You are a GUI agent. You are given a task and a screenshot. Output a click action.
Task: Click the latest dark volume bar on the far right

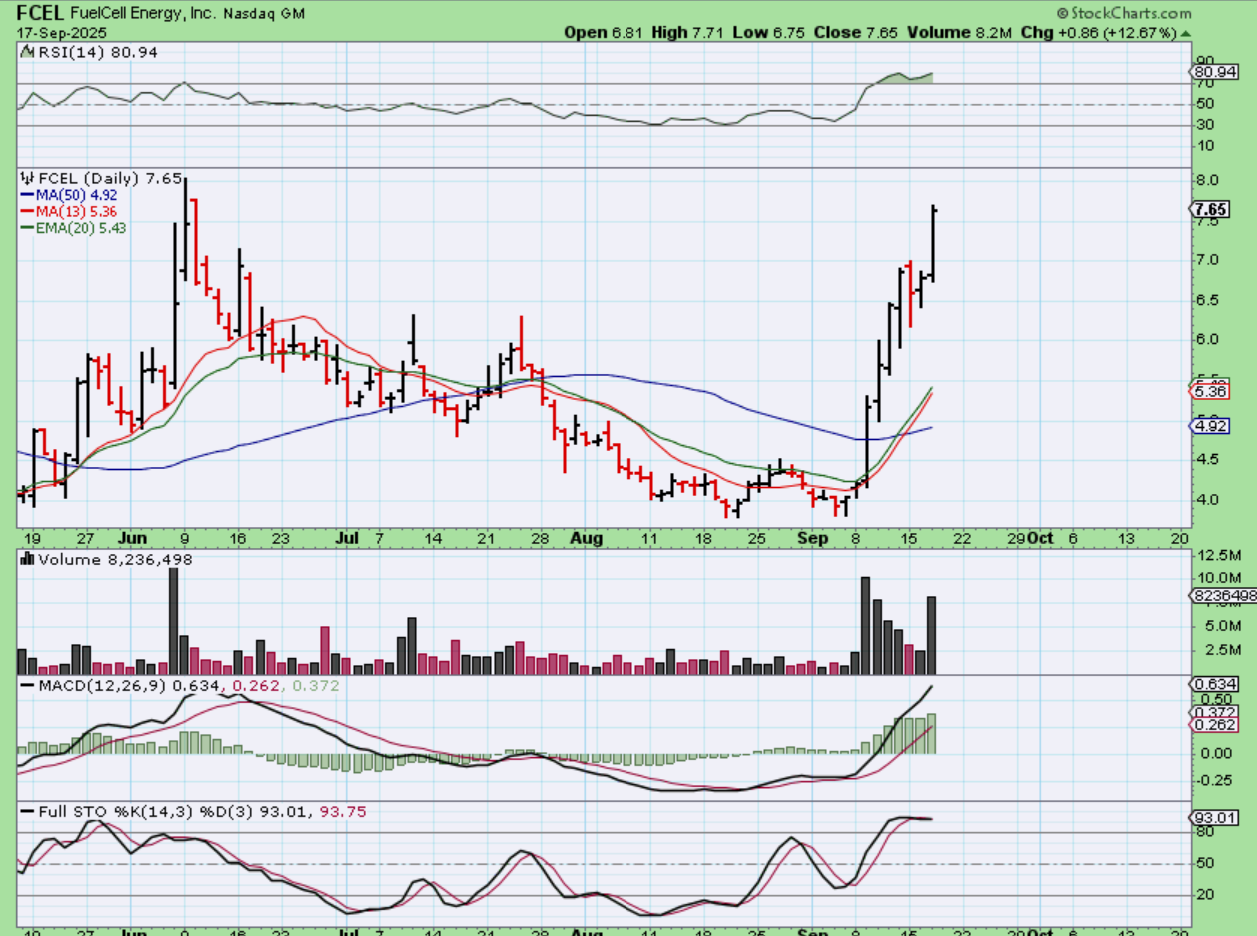pos(931,635)
